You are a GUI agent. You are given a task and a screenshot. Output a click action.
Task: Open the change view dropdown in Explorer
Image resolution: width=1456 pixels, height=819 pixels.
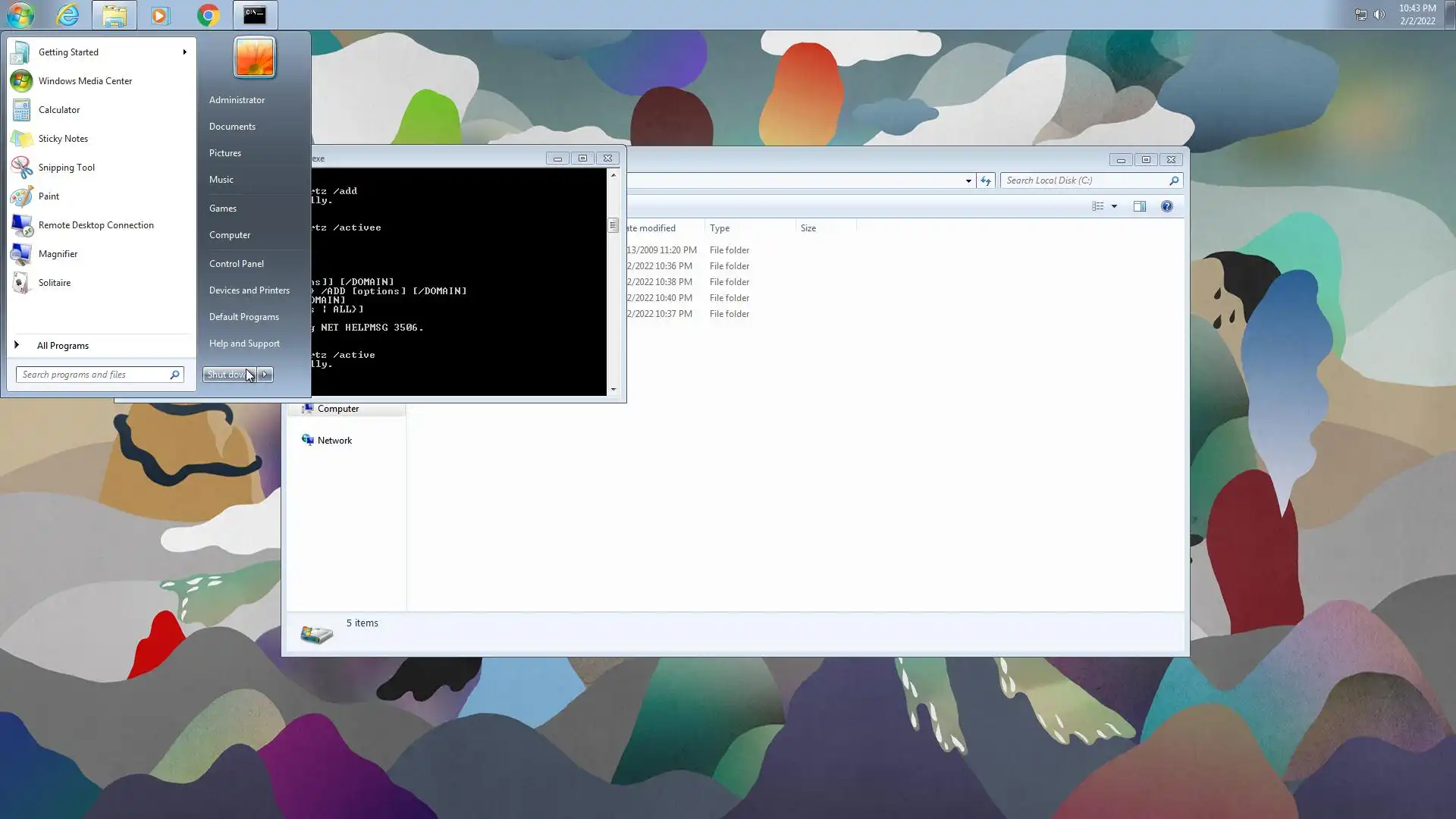[x=1114, y=206]
